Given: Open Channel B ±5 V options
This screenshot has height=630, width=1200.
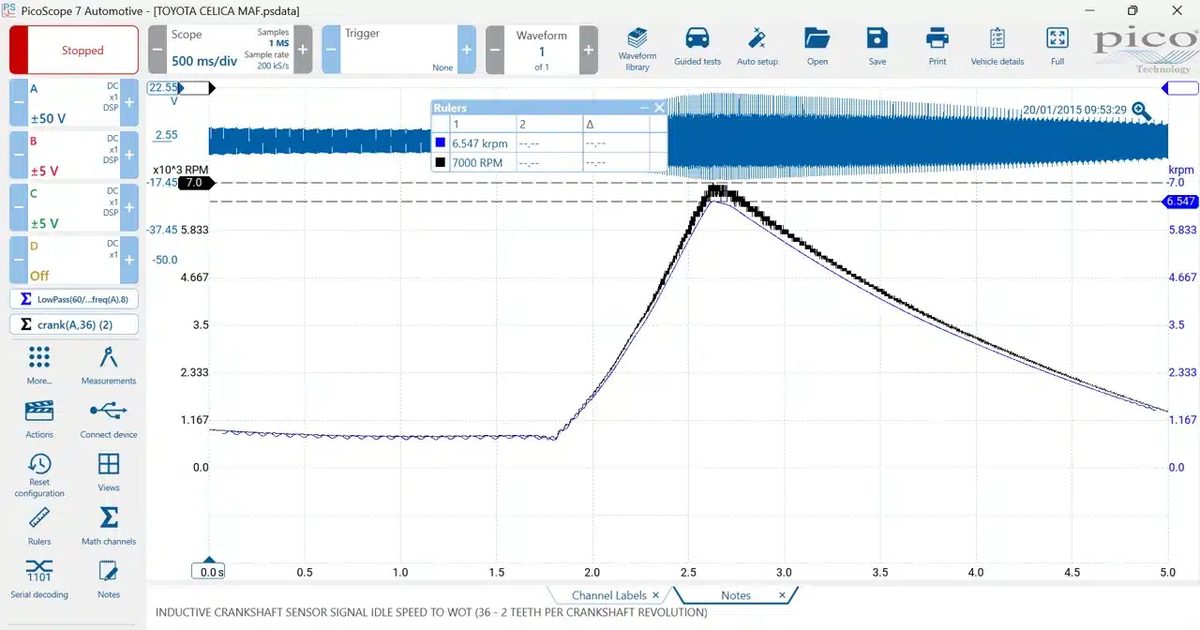Looking at the screenshot, I should (74, 155).
